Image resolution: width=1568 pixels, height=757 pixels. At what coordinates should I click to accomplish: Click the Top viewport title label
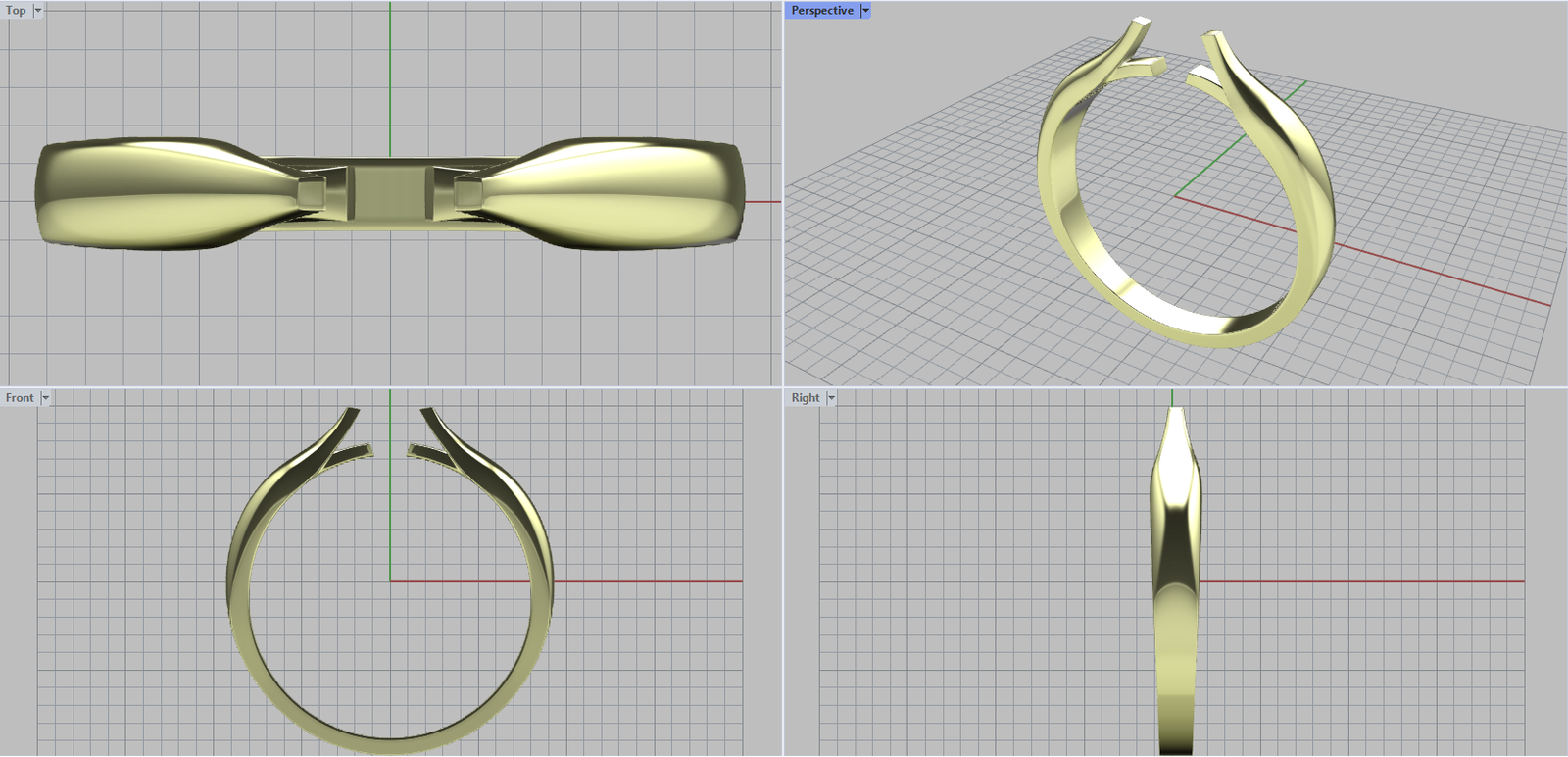coord(16,11)
